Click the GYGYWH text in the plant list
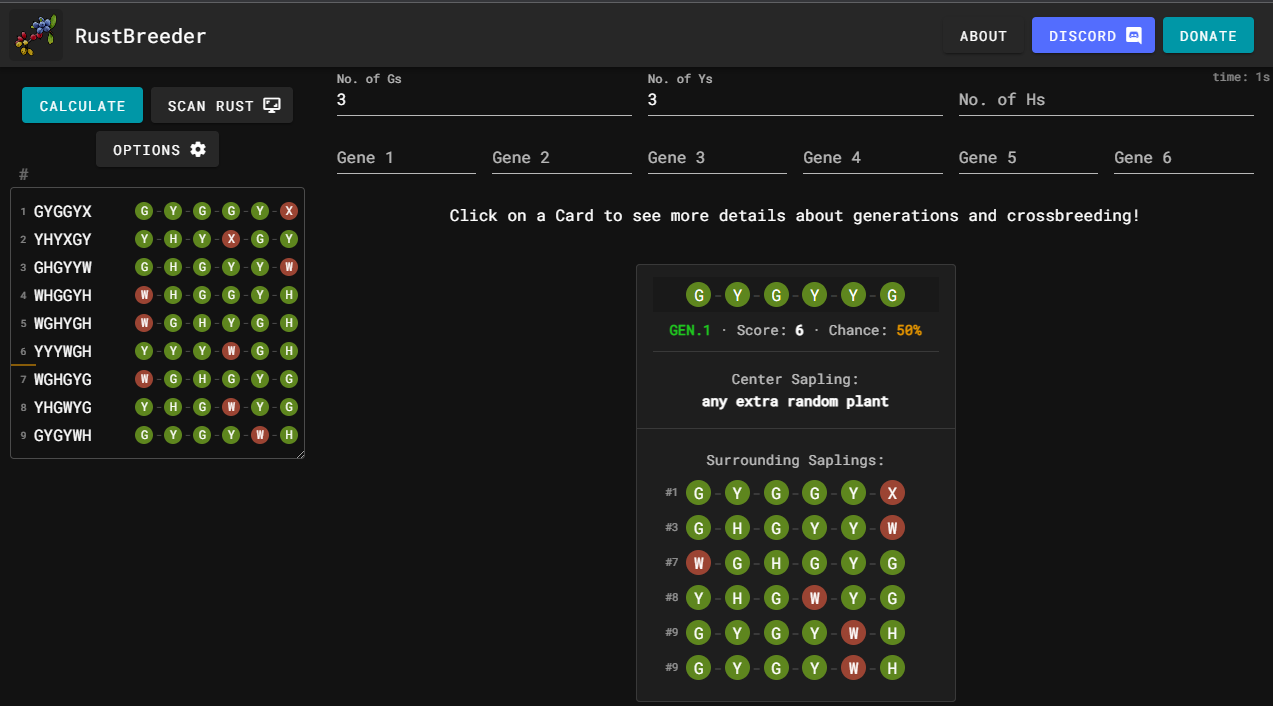Viewport: 1273px width, 706px height. 63,436
